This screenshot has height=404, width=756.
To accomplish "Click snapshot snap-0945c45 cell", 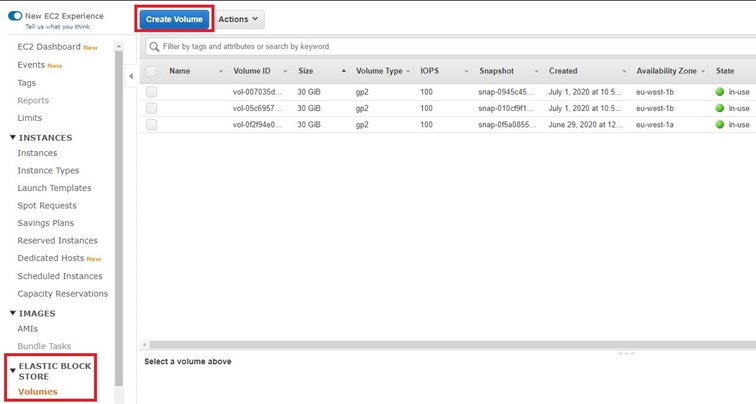I will pyautogui.click(x=506, y=92).
